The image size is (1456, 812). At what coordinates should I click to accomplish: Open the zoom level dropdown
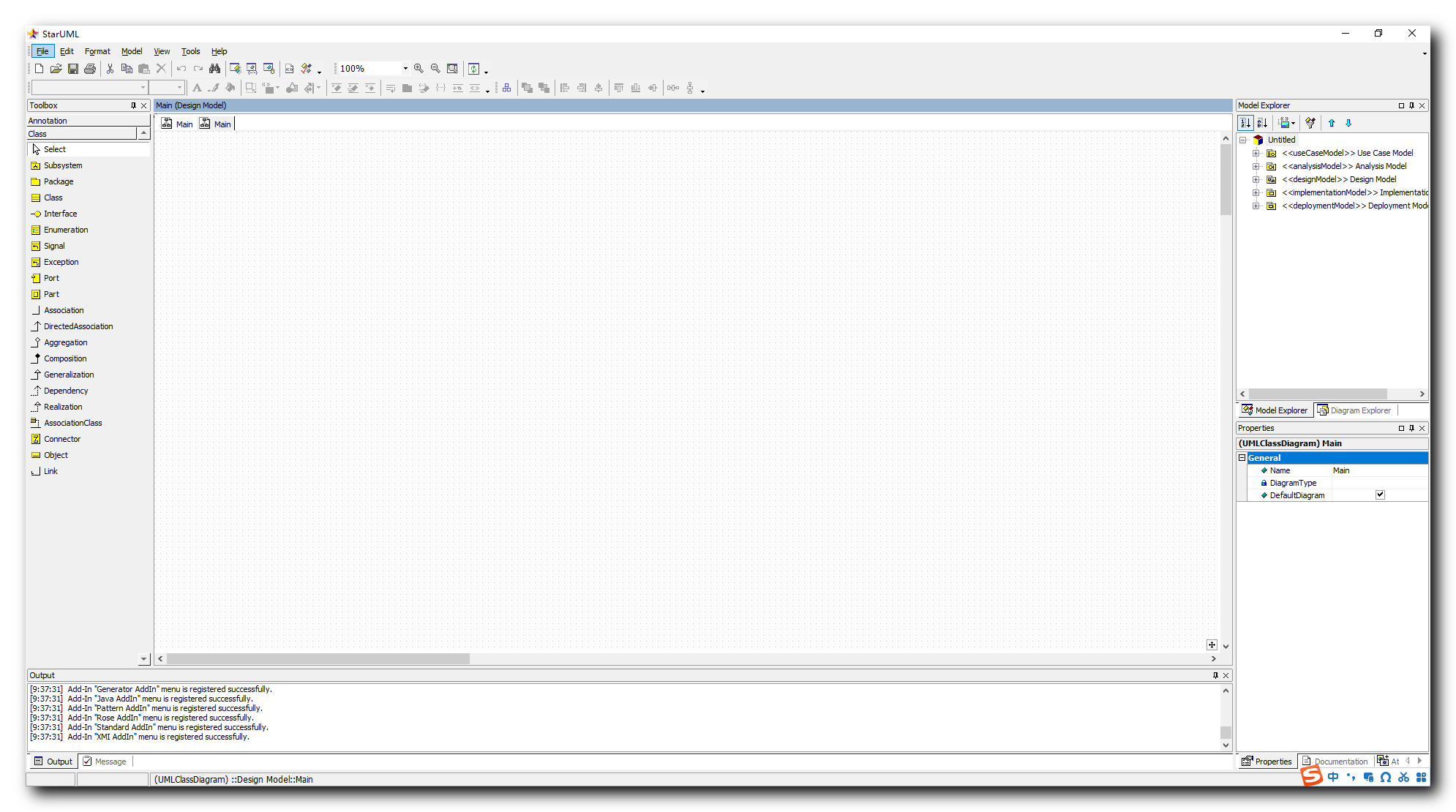click(405, 68)
